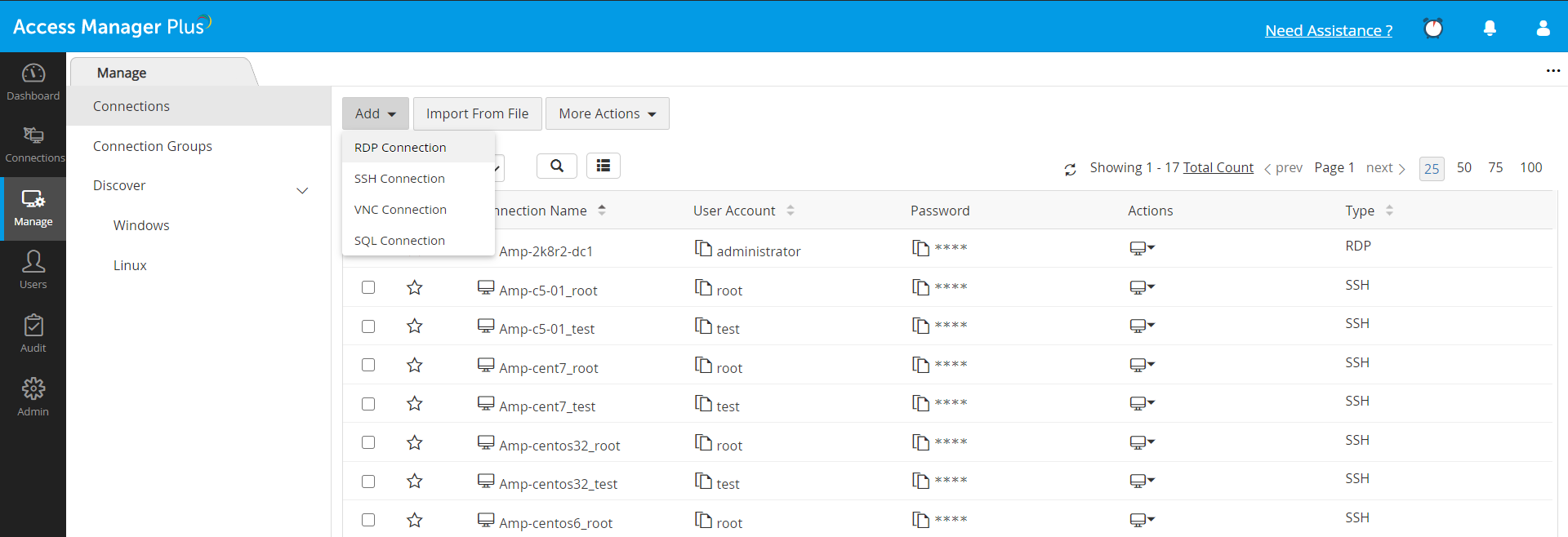1568x537 pixels.
Task: Mark Amp-c5-01_root as favorite star
Action: [x=415, y=287]
